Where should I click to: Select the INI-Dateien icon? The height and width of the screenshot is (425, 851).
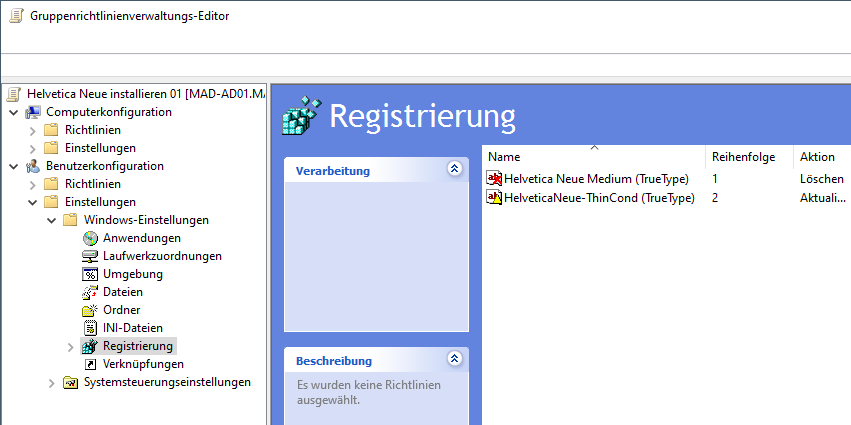click(x=90, y=328)
